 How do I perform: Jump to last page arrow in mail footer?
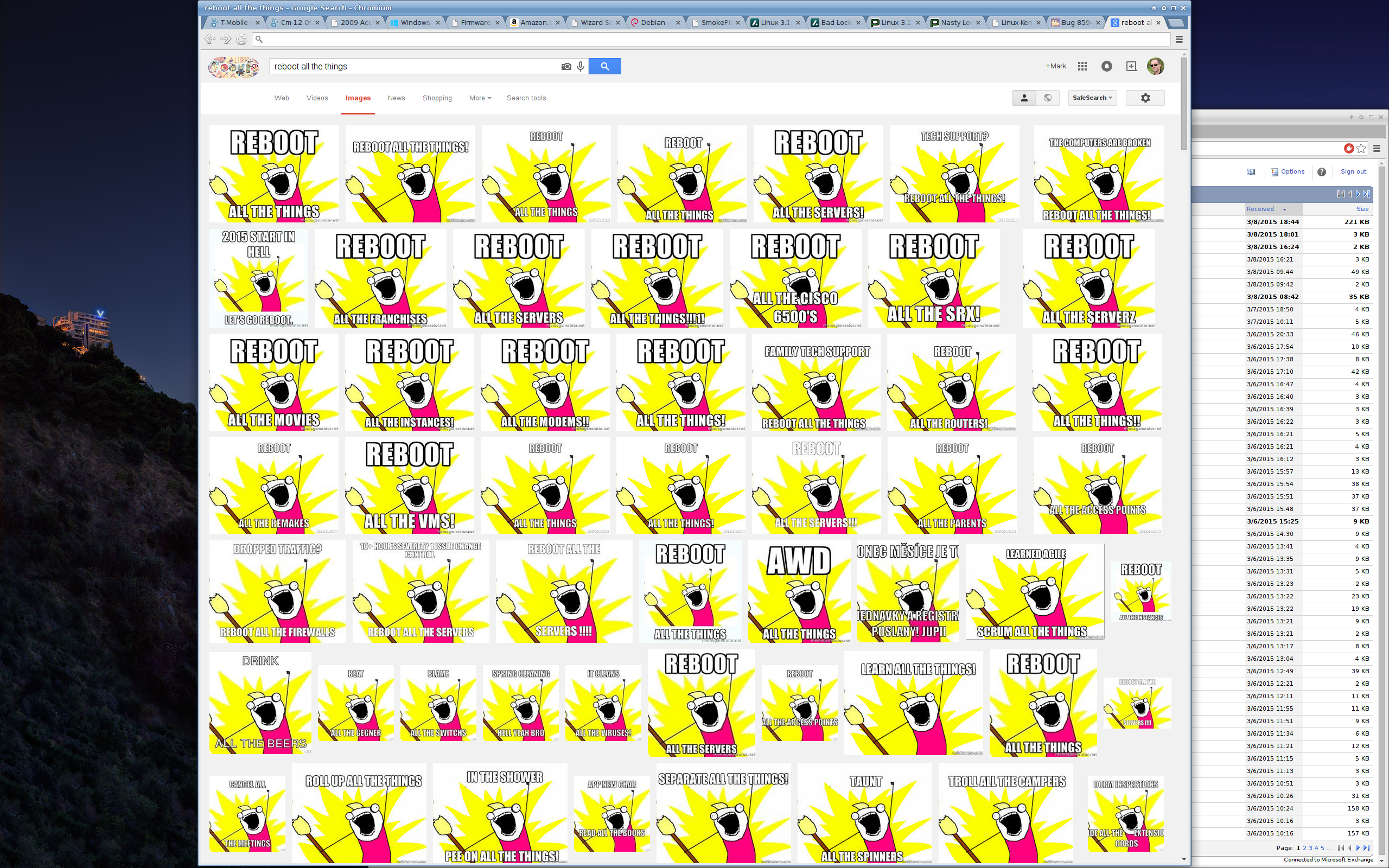[1367, 847]
